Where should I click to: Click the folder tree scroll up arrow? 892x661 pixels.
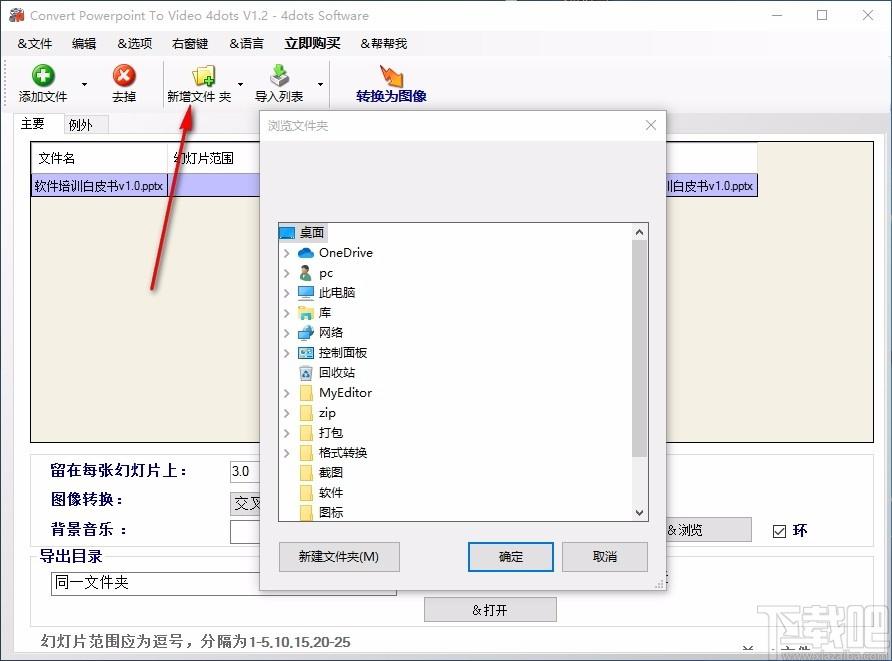point(639,232)
